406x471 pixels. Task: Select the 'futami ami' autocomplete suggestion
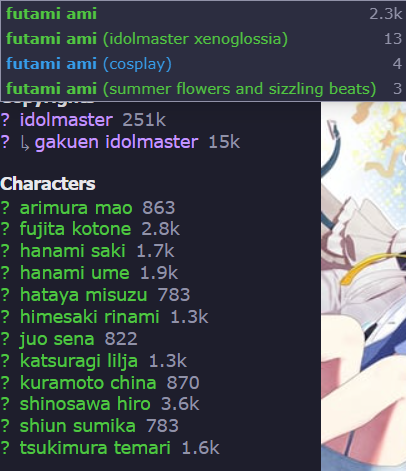[204, 14]
